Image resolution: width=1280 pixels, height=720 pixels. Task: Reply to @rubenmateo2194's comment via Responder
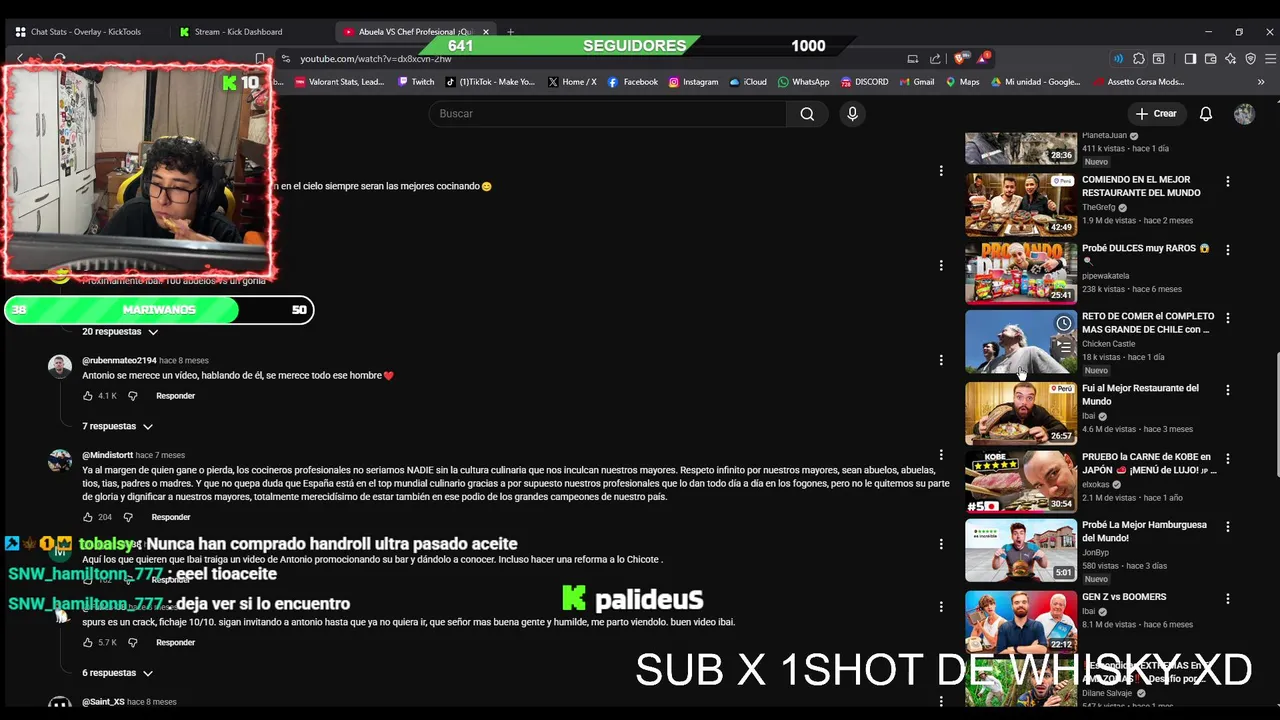click(175, 396)
